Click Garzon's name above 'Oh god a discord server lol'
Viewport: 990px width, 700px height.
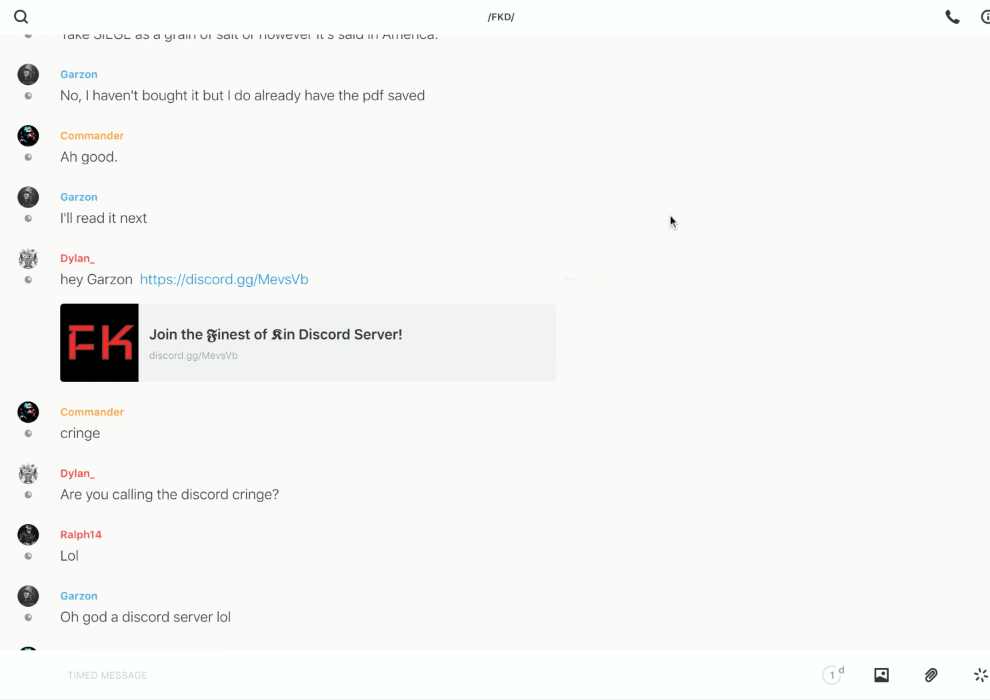(x=78, y=596)
